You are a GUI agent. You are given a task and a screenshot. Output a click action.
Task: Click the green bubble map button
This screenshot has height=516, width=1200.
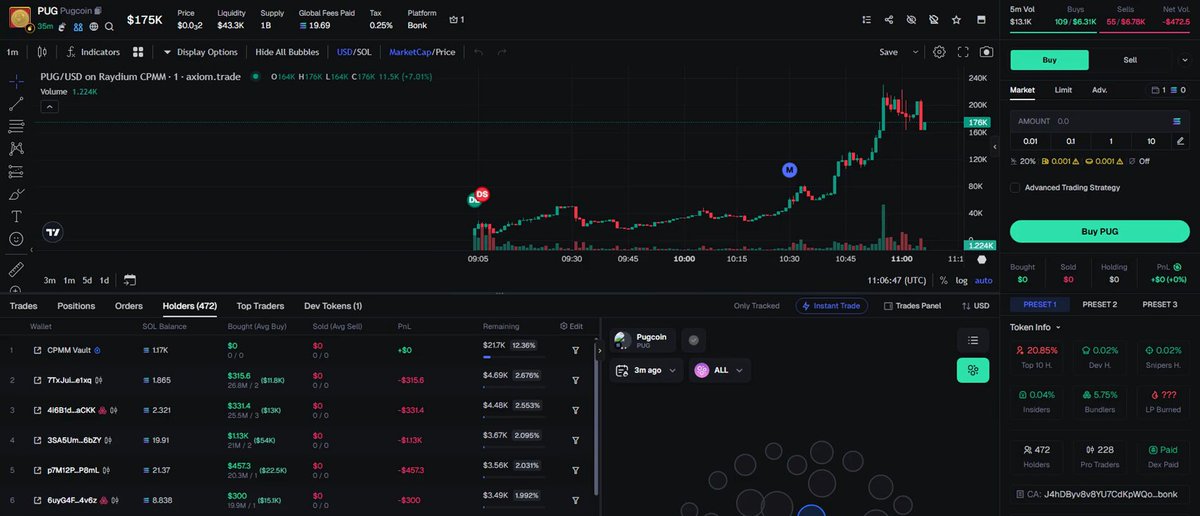click(x=972, y=370)
